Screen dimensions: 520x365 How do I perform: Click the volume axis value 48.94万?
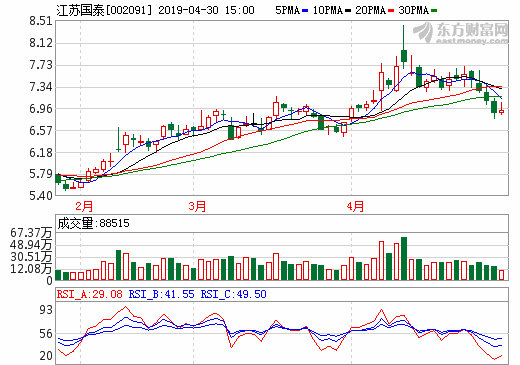point(31,245)
